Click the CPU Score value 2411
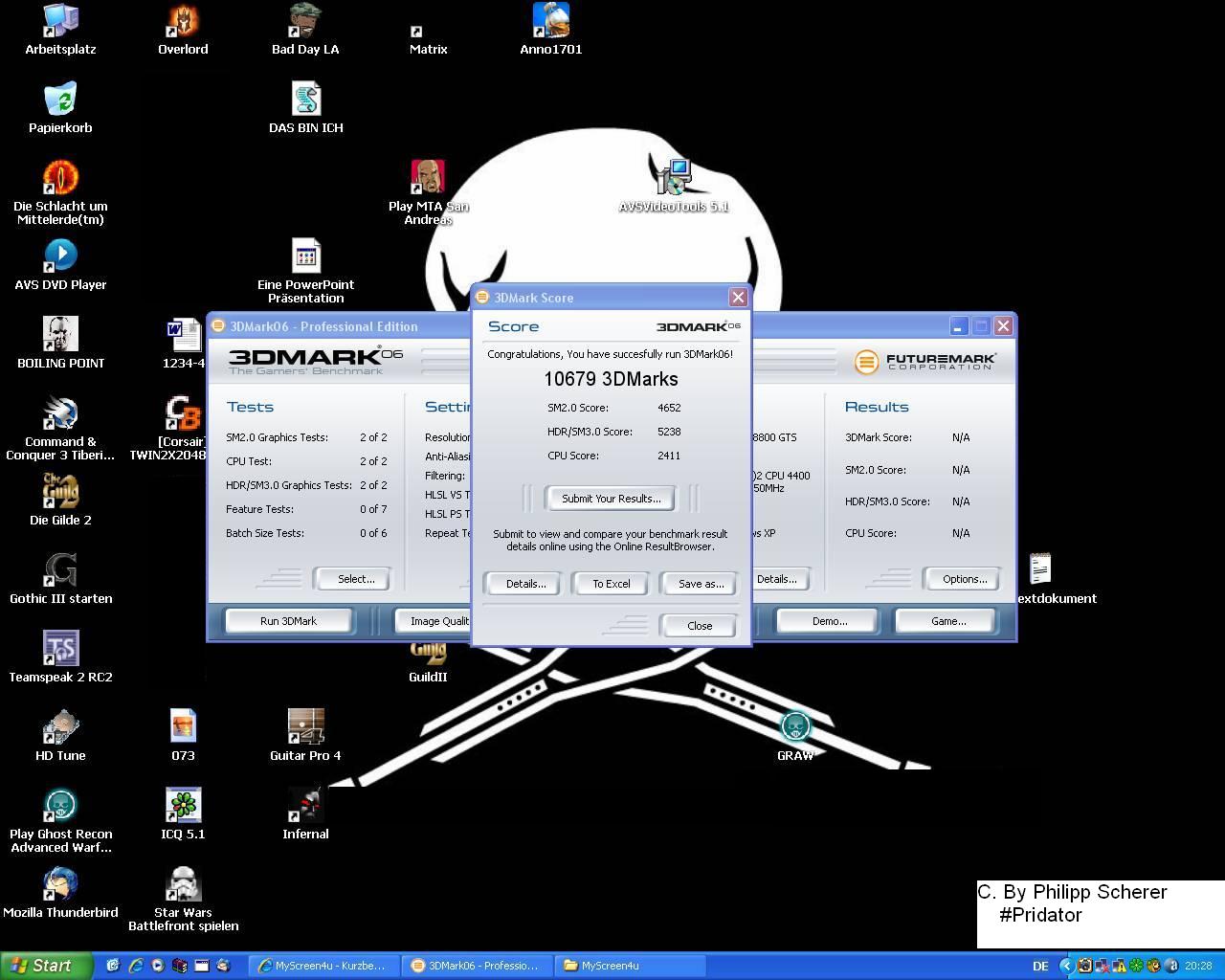 pos(669,456)
